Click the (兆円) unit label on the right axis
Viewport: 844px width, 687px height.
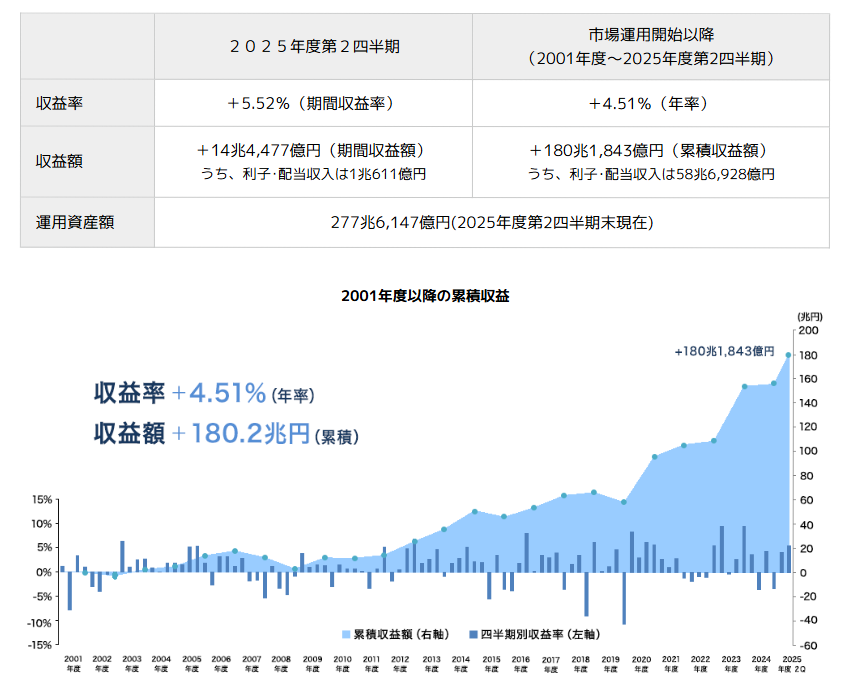[x=808, y=316]
